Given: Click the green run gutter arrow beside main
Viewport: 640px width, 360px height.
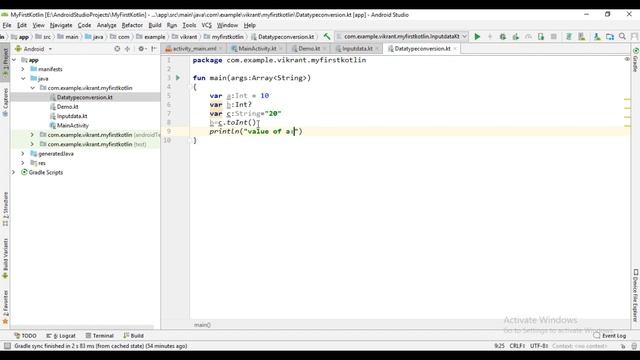Looking at the screenshot, I should pos(178,78).
